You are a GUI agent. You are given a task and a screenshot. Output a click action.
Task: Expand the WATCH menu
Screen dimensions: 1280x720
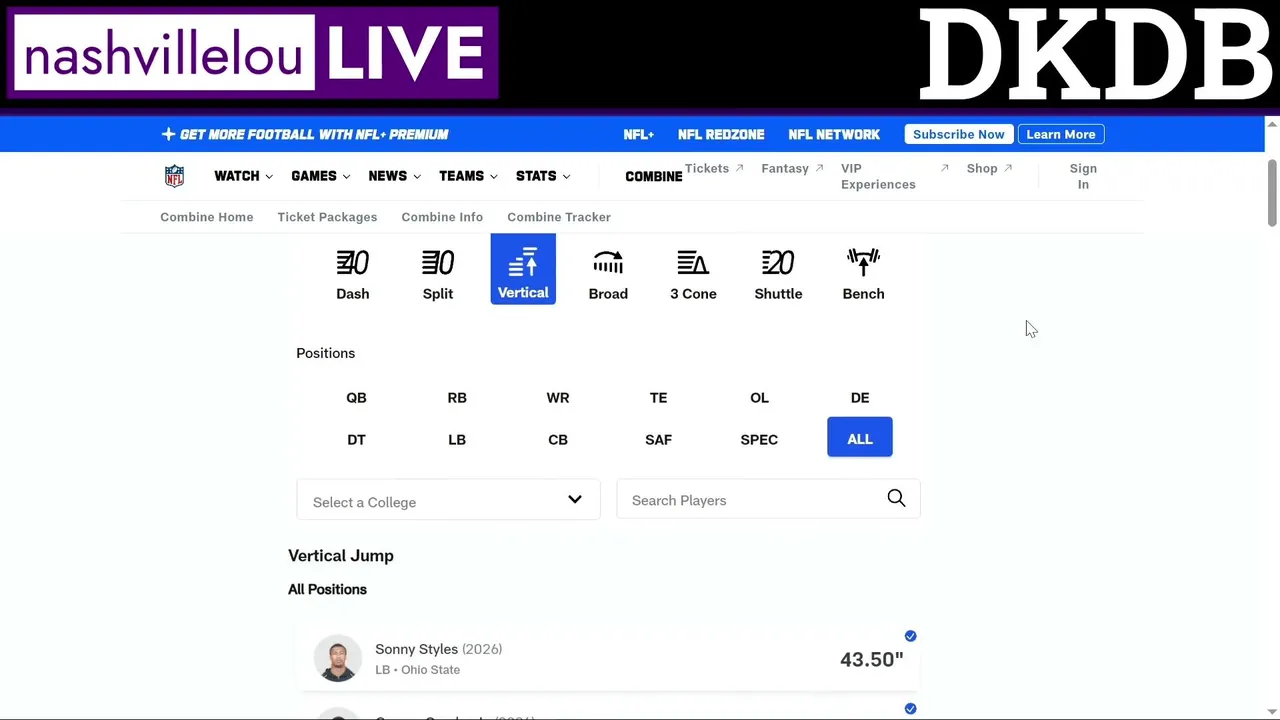(x=243, y=176)
